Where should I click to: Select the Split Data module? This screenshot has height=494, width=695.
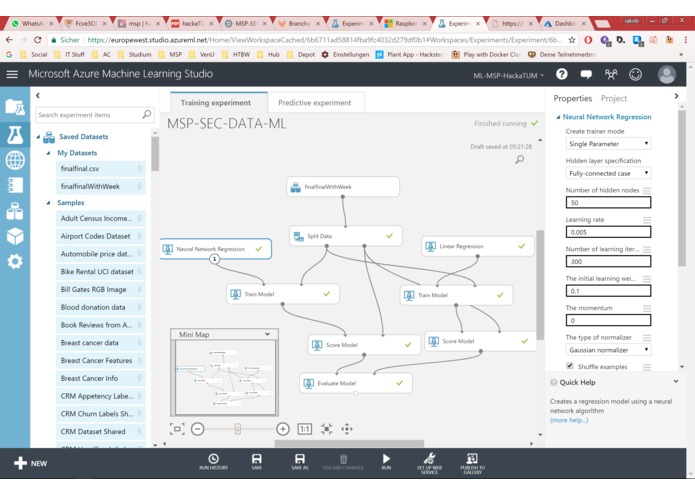coord(345,236)
